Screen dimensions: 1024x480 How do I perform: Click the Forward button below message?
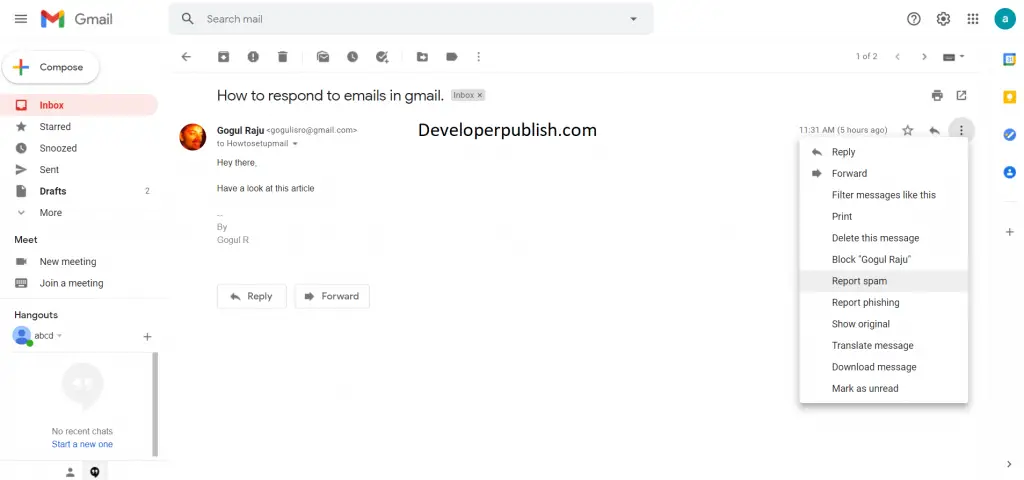pos(332,296)
